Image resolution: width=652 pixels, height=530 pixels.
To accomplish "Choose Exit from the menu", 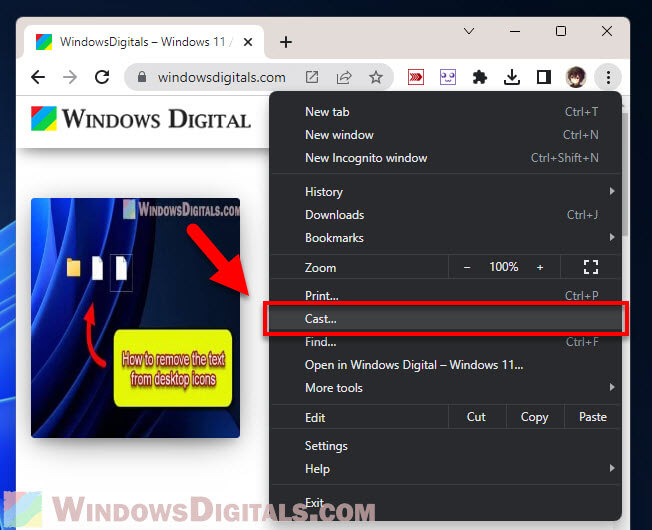I will click(446, 503).
